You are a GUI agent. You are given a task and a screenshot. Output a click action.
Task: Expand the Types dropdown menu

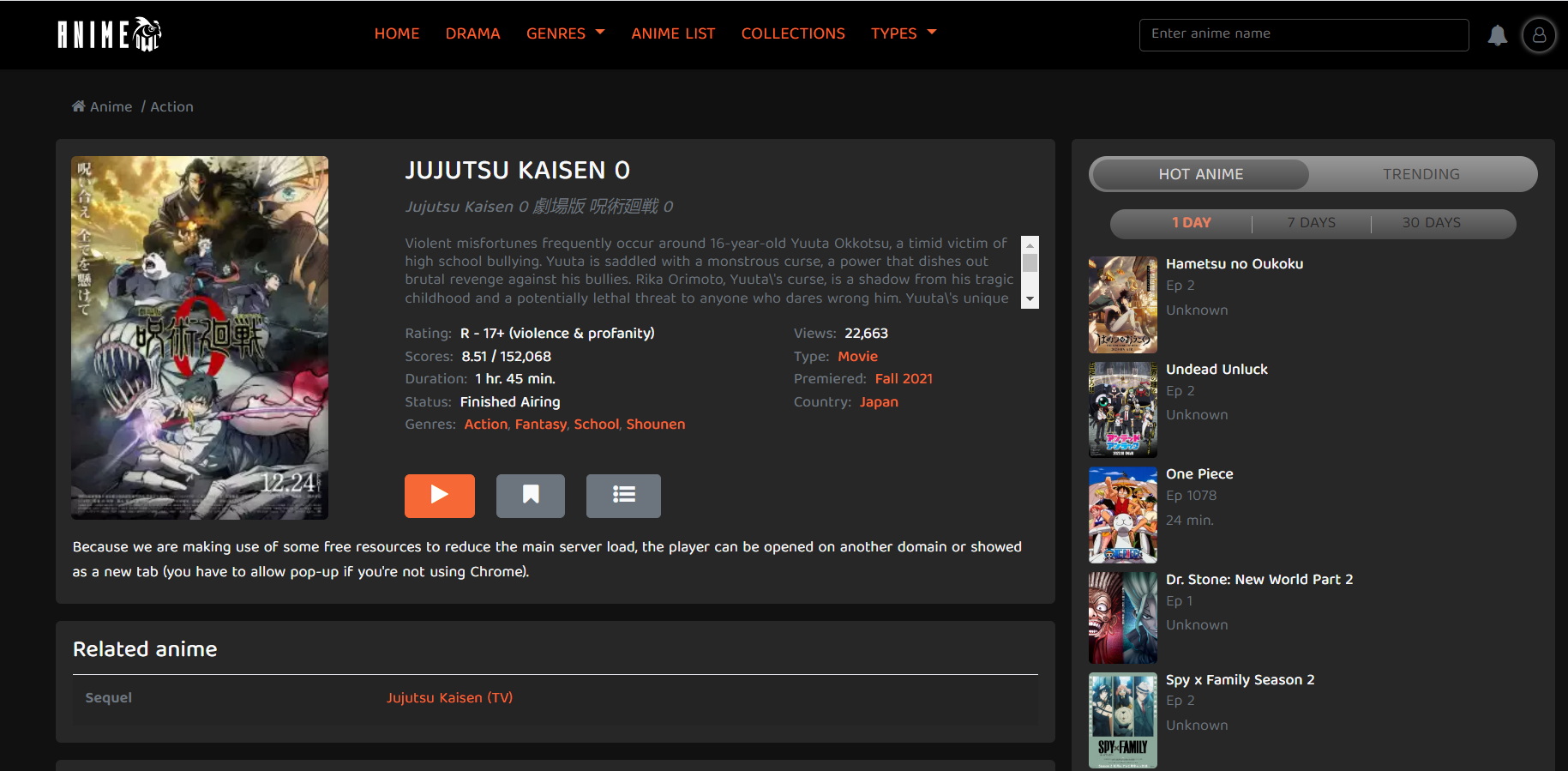point(903,33)
